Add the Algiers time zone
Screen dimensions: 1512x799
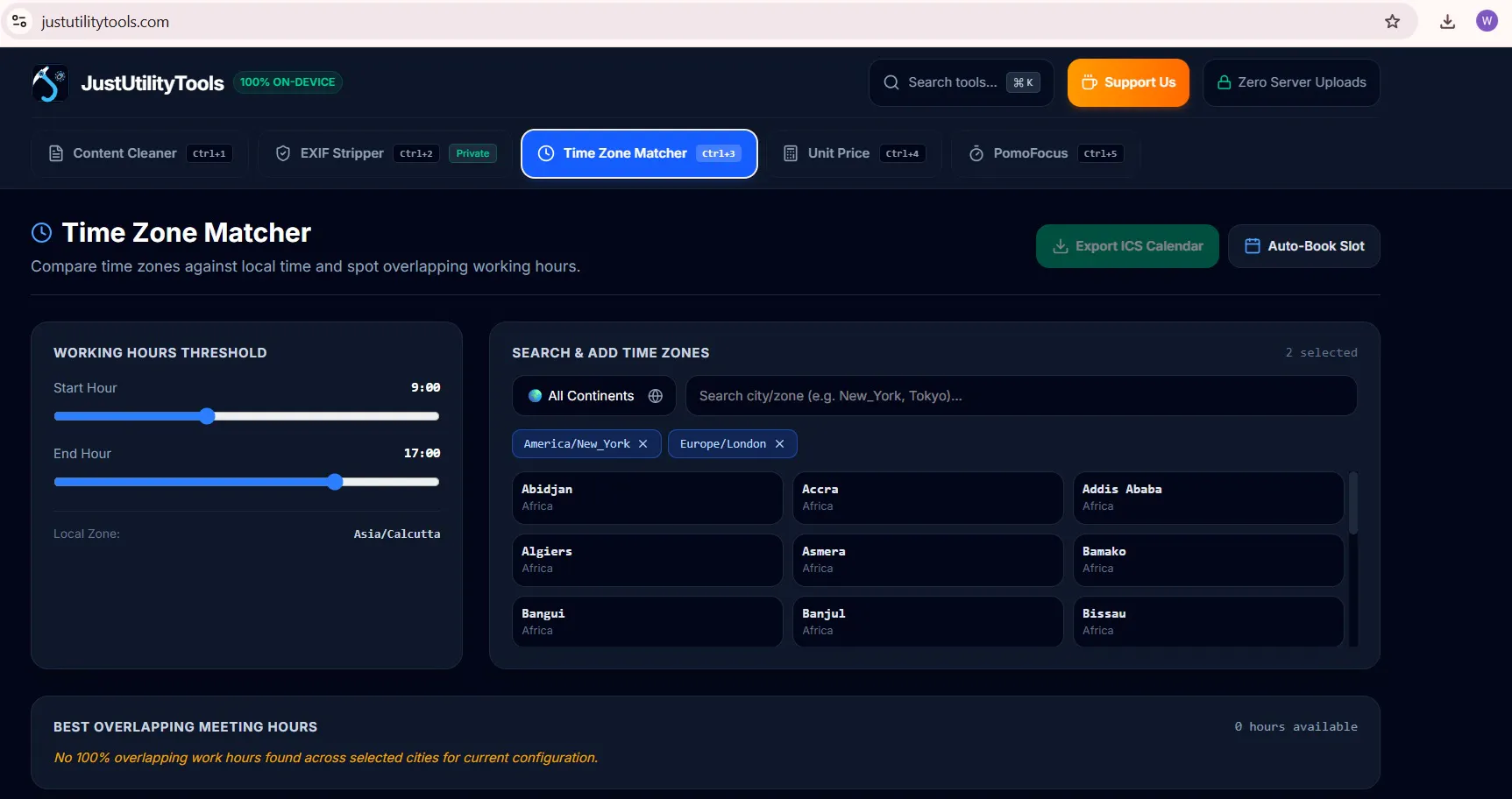[x=647, y=560]
